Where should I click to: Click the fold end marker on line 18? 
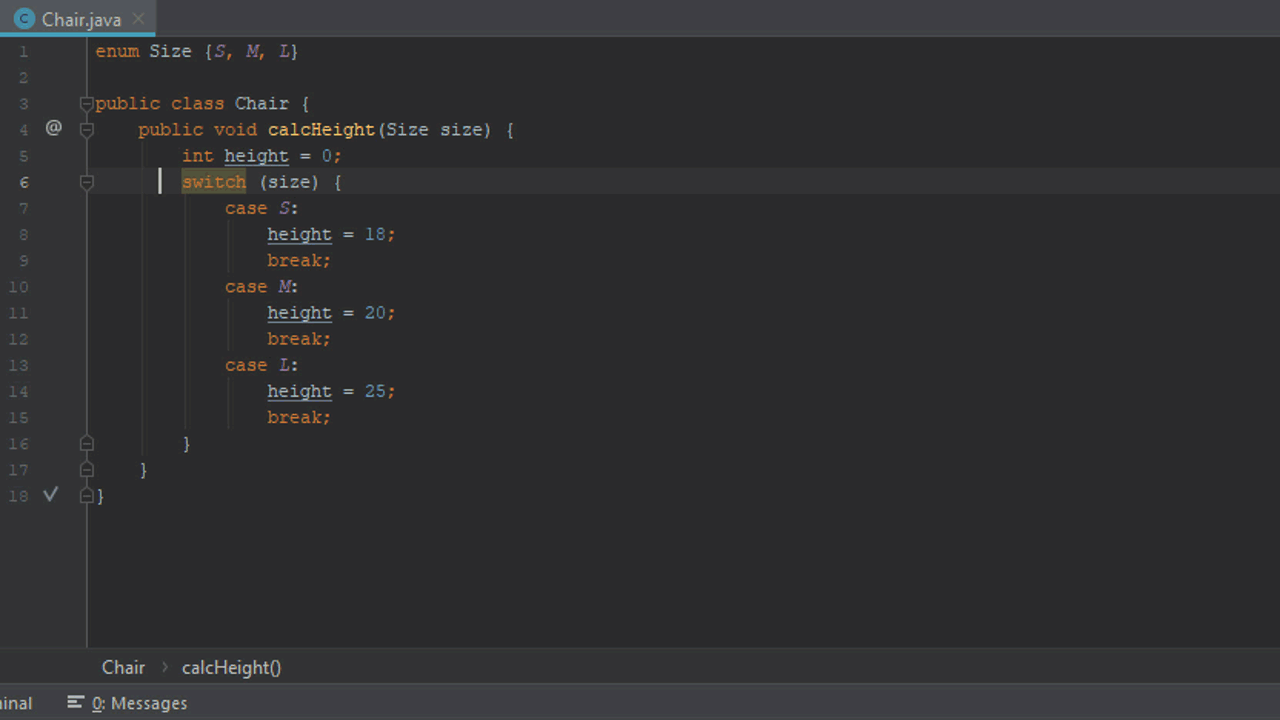click(86, 495)
